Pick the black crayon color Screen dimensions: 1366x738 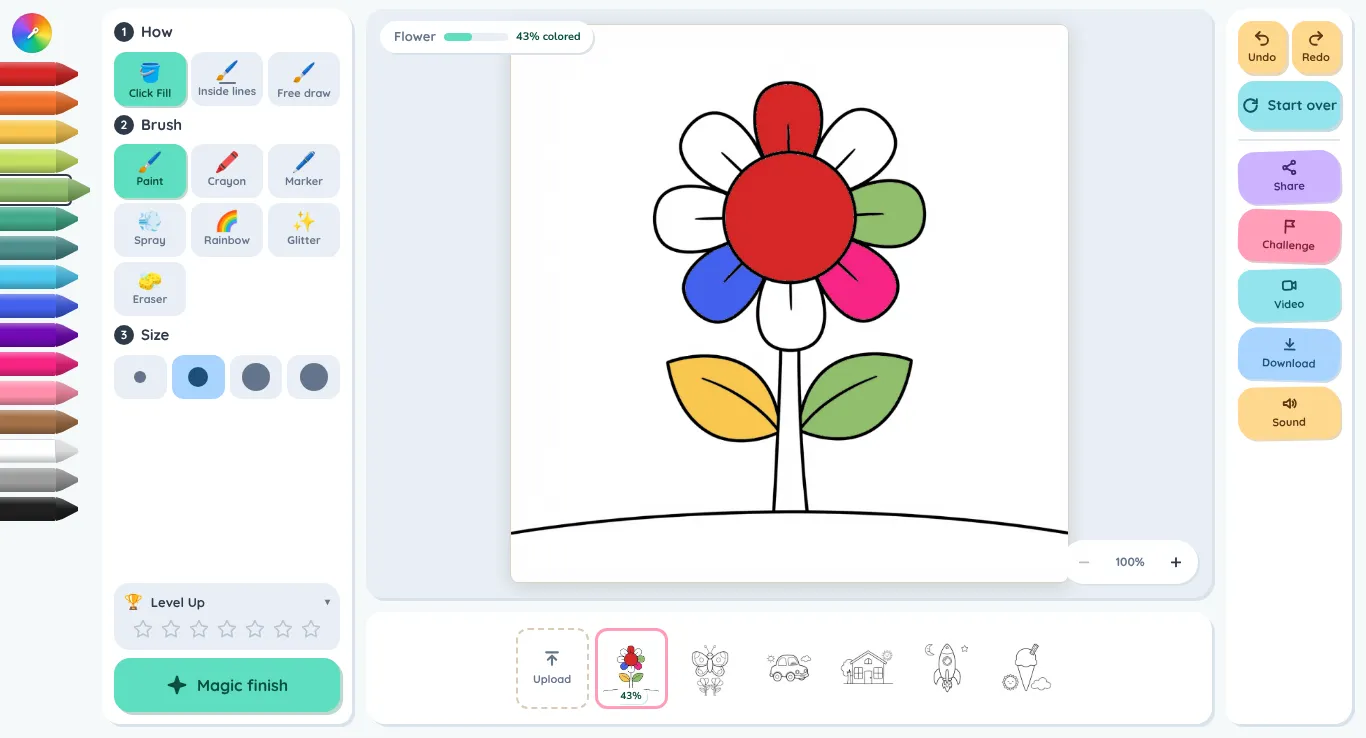click(x=39, y=509)
